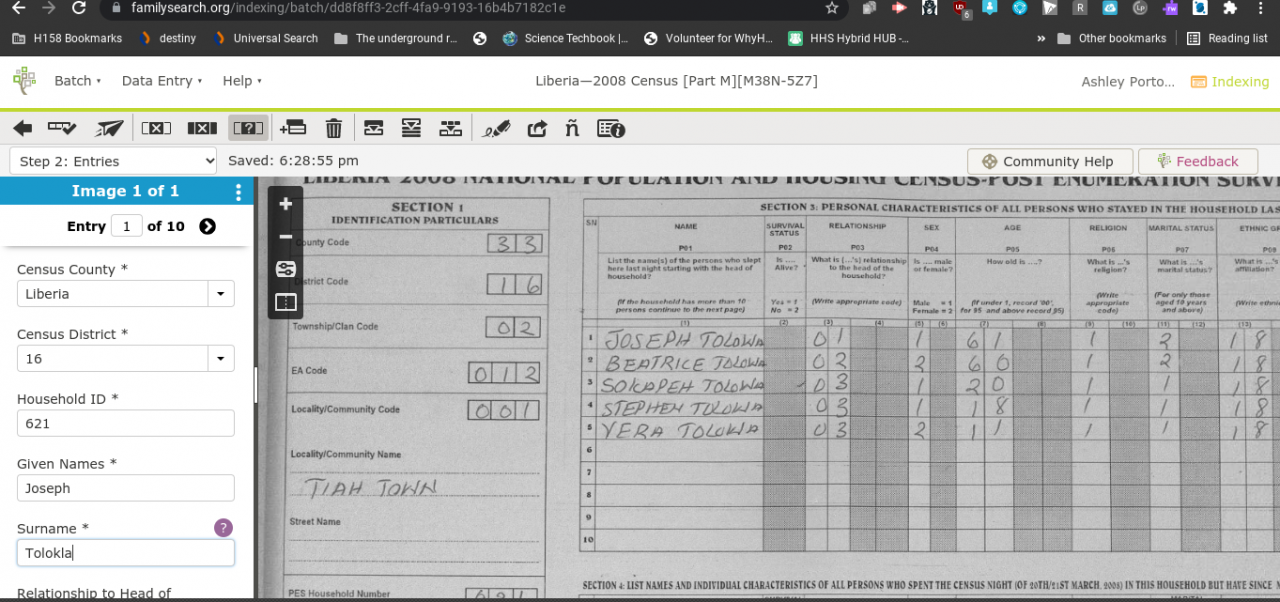Click the back arrow in the indexing toolbar
1280x602 pixels.
[22, 128]
